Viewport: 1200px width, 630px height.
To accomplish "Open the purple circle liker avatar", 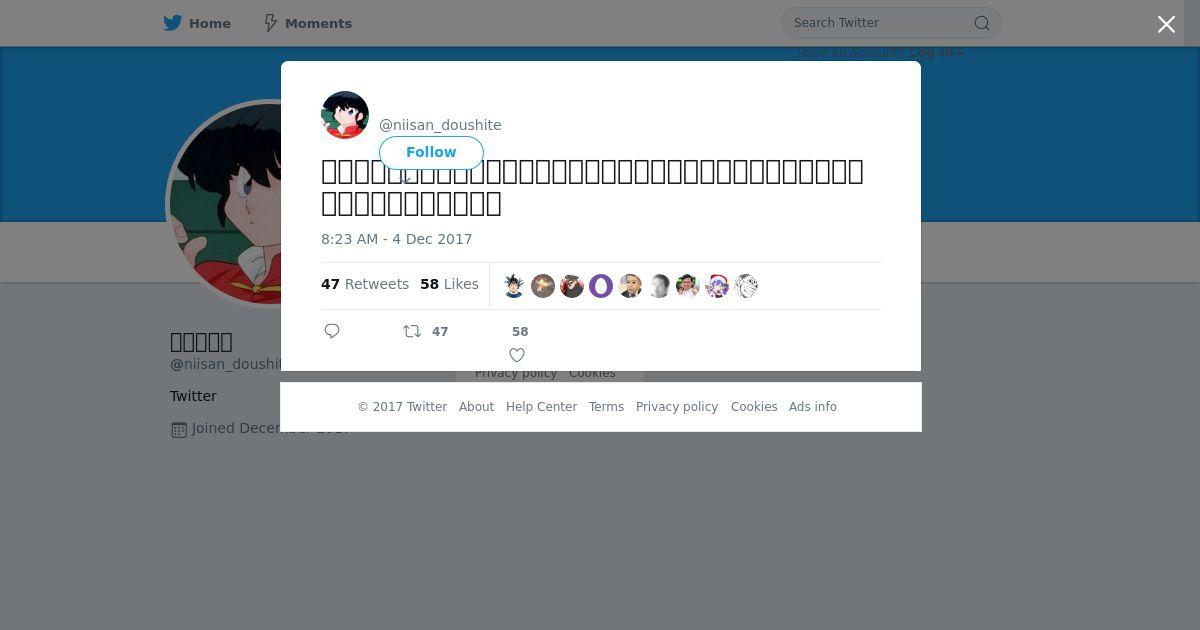I will [x=601, y=286].
